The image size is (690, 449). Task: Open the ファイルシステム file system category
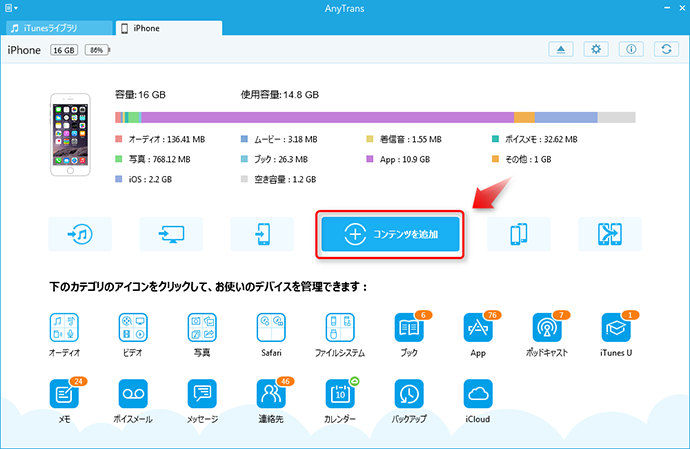coord(340,328)
